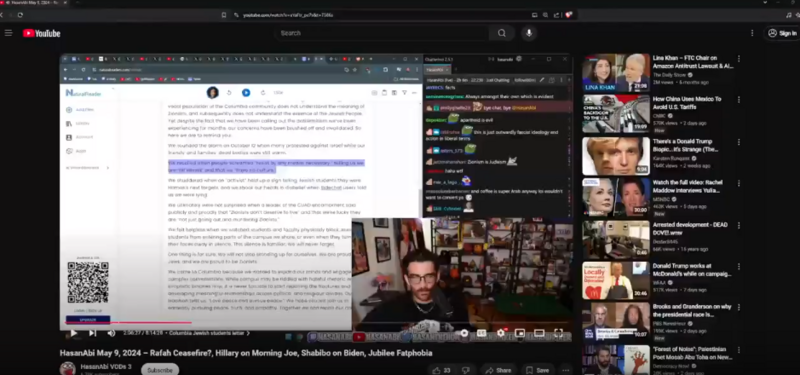The image size is (800, 375).
Task: Open YouTube settings three-dot menu near Sign in
Action: coord(752,33)
